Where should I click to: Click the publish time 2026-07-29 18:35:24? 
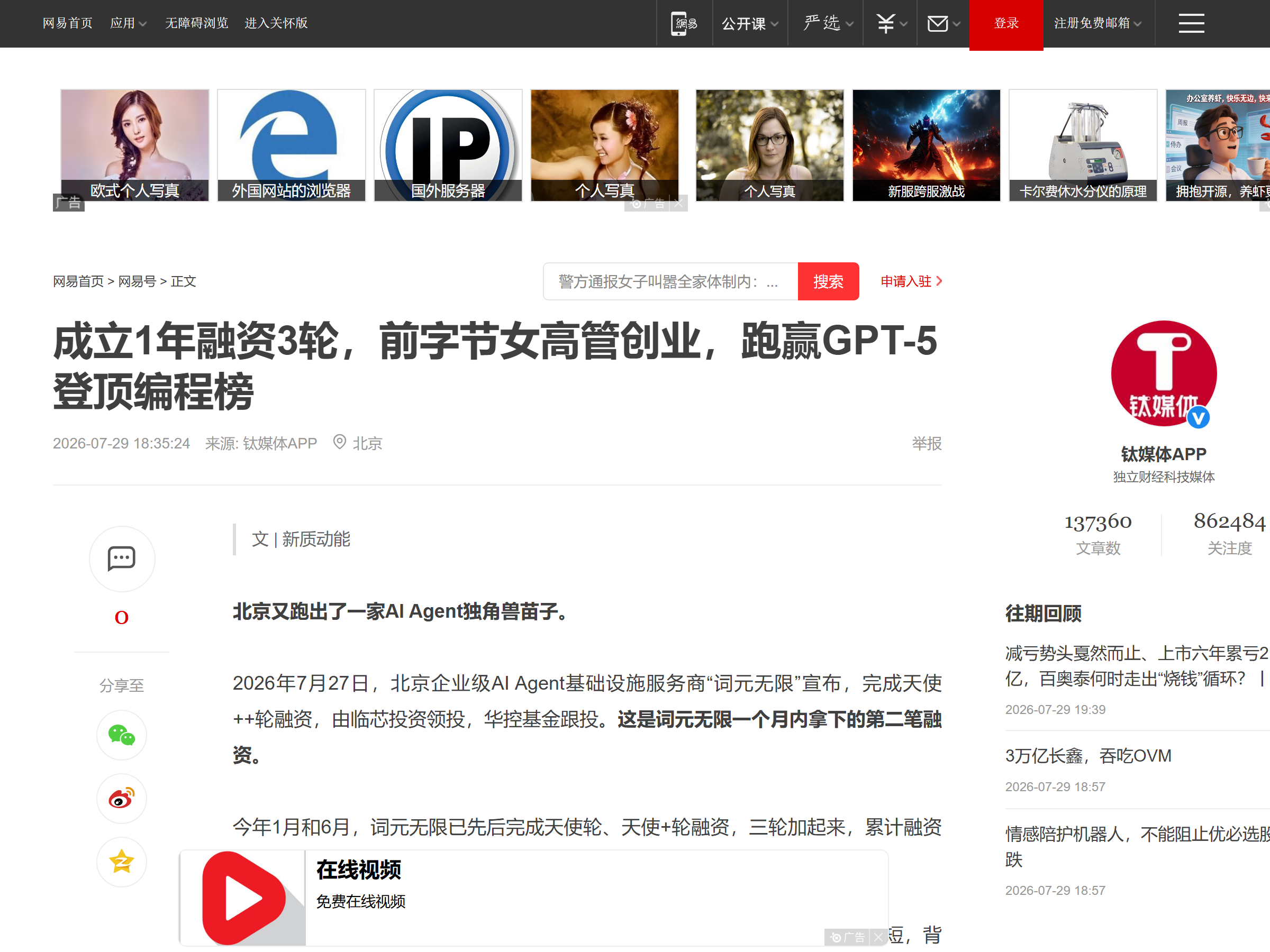121,443
